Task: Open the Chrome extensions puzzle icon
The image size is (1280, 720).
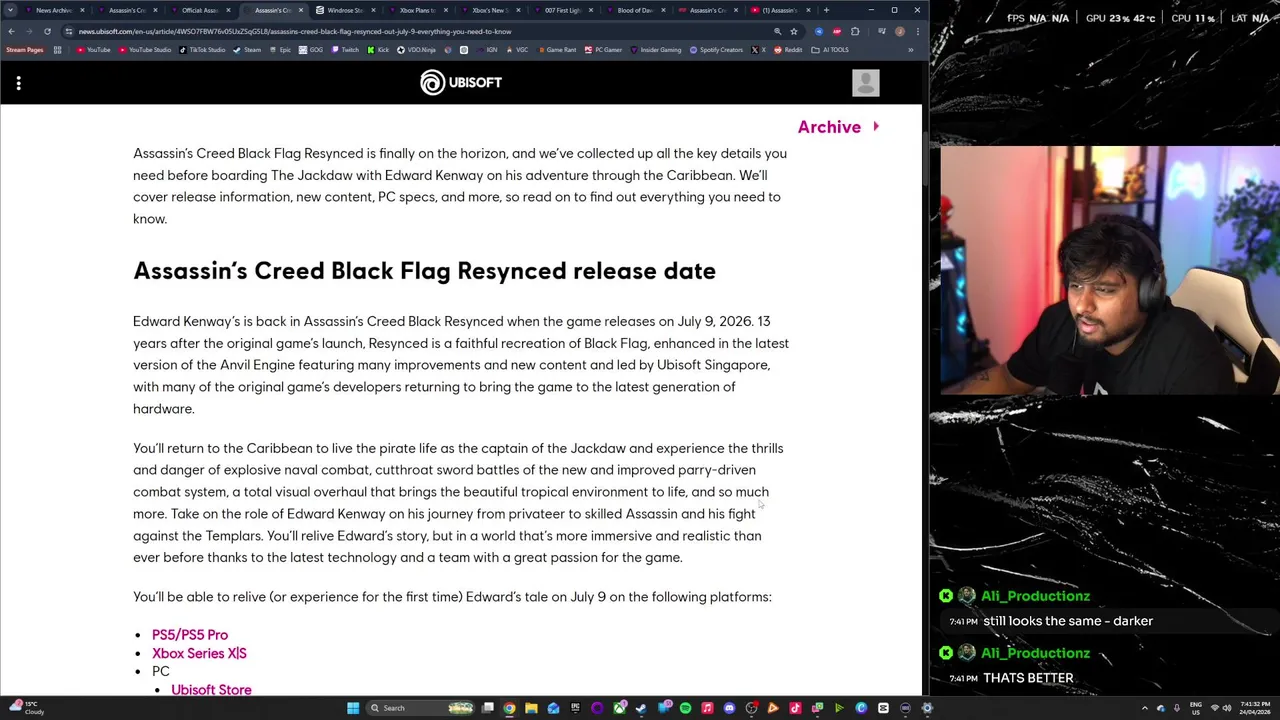Action: coord(855,31)
